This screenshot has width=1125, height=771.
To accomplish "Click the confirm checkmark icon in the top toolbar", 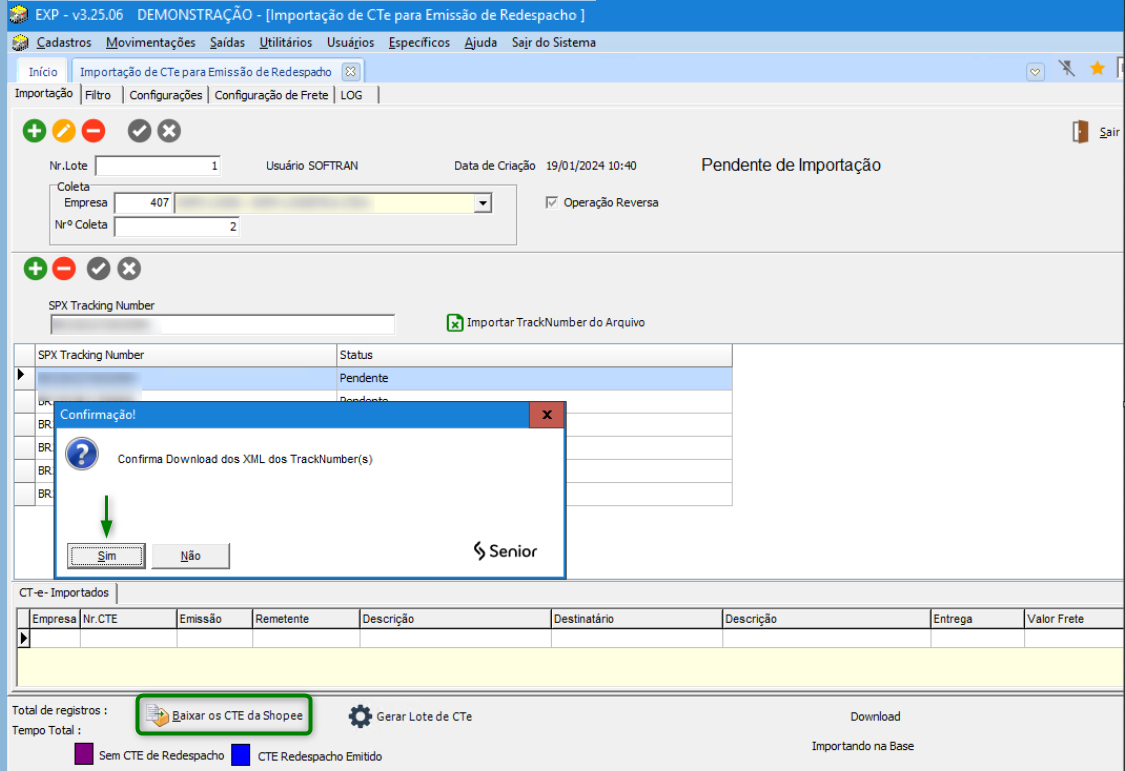I will point(139,131).
